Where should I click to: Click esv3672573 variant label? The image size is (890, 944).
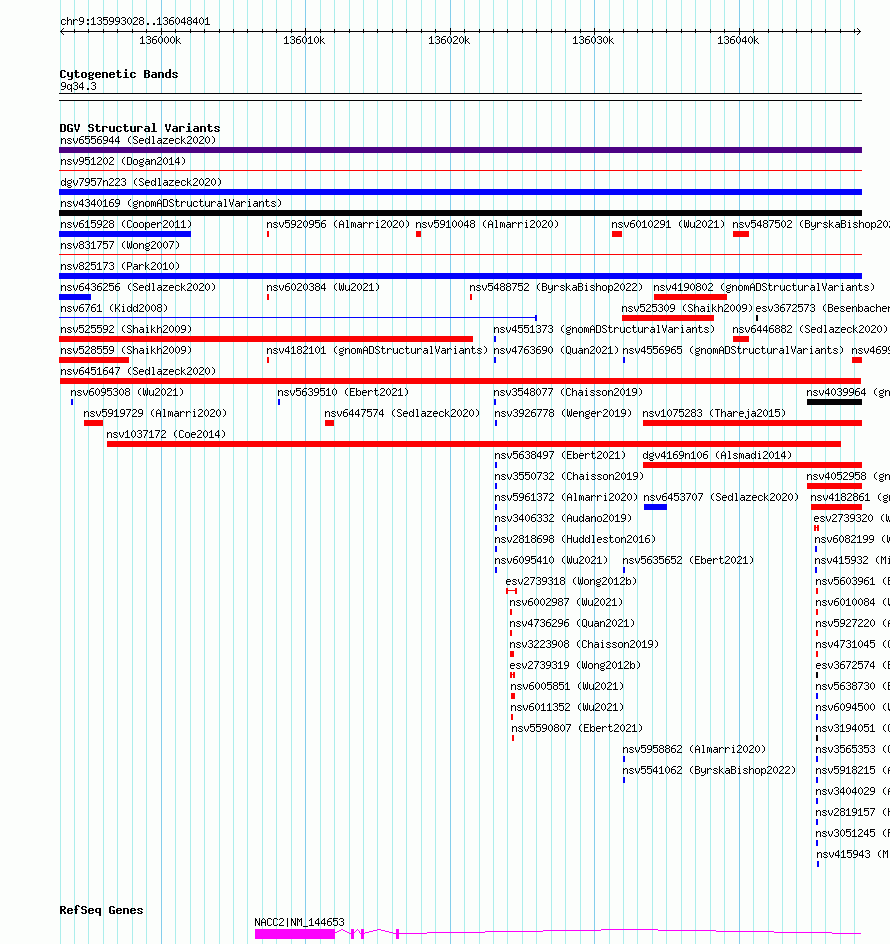[823, 308]
